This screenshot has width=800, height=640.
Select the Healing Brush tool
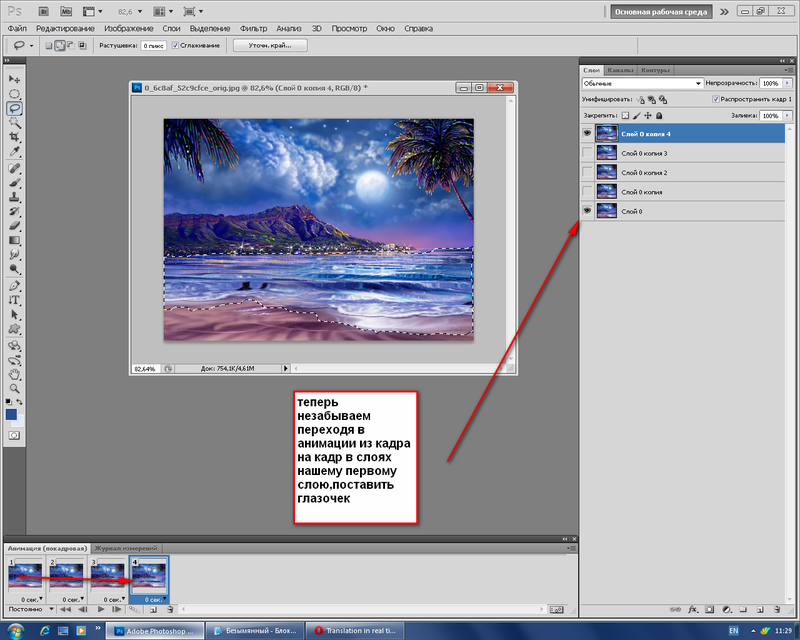point(14,168)
